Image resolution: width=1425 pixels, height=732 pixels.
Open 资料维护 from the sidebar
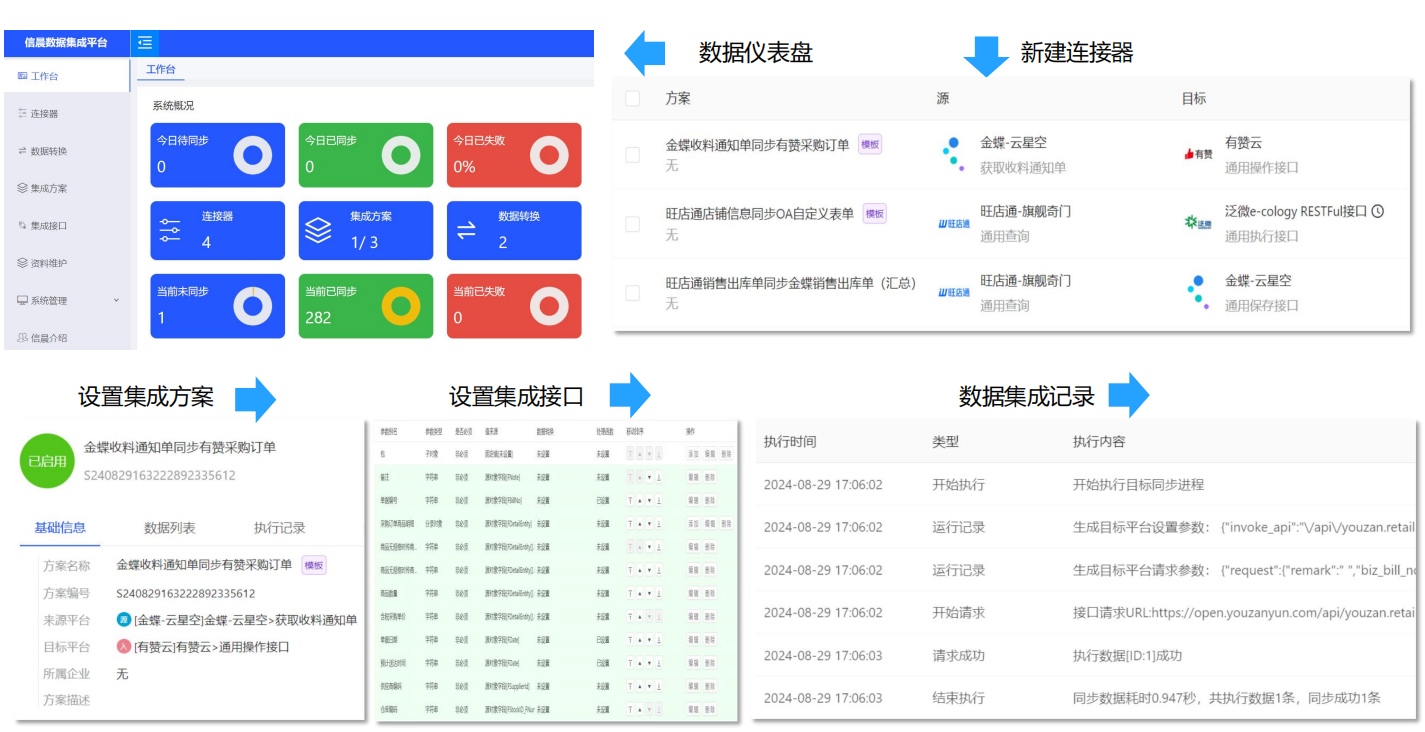pos(22,262)
